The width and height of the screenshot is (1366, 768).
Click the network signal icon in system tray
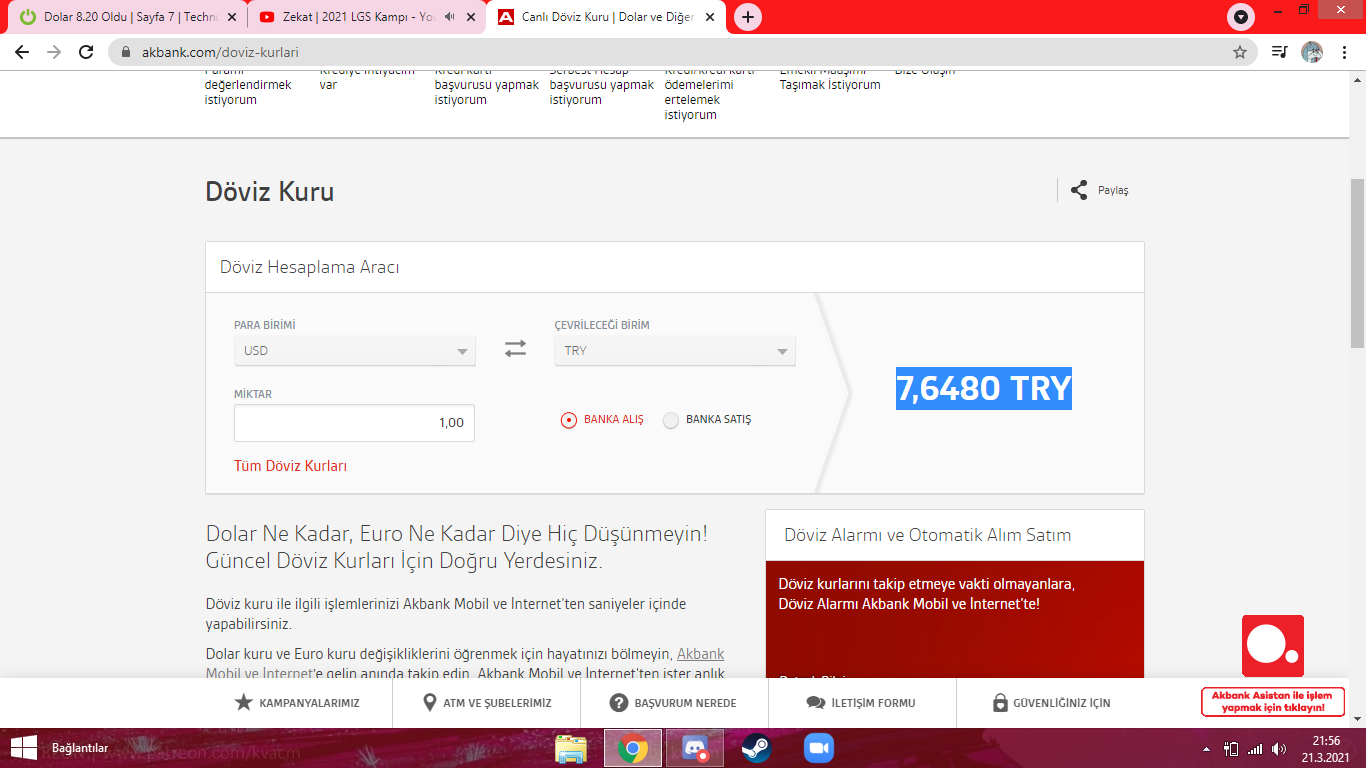coord(1255,749)
